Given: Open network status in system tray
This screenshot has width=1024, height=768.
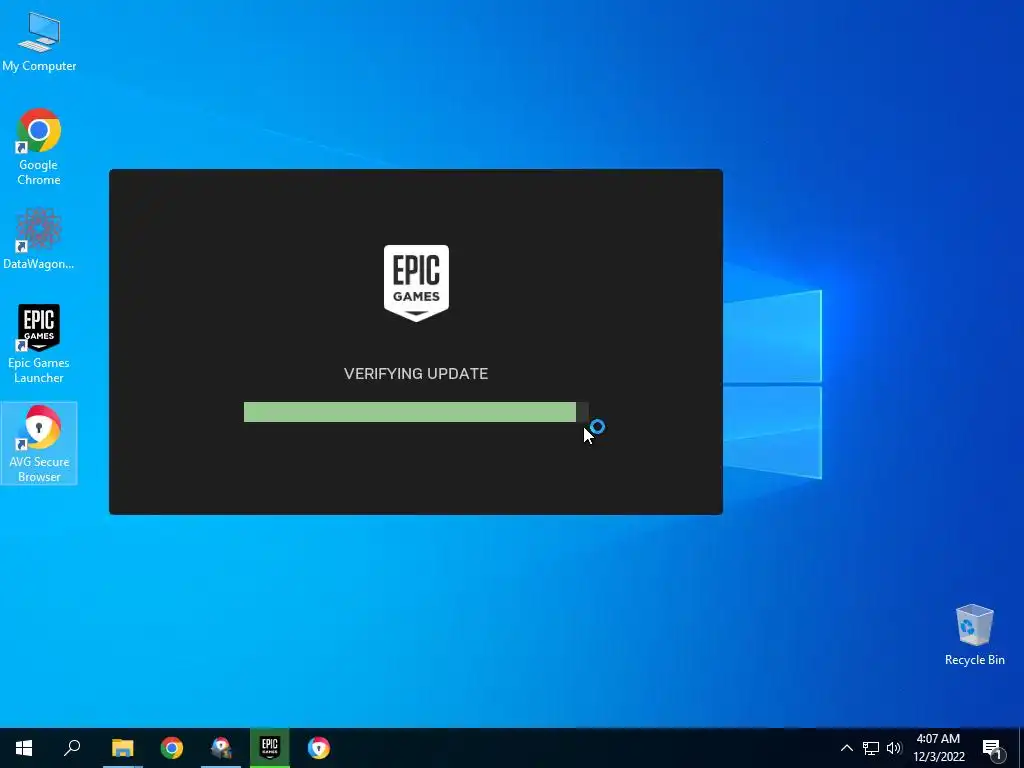Looking at the screenshot, I should (x=871, y=748).
